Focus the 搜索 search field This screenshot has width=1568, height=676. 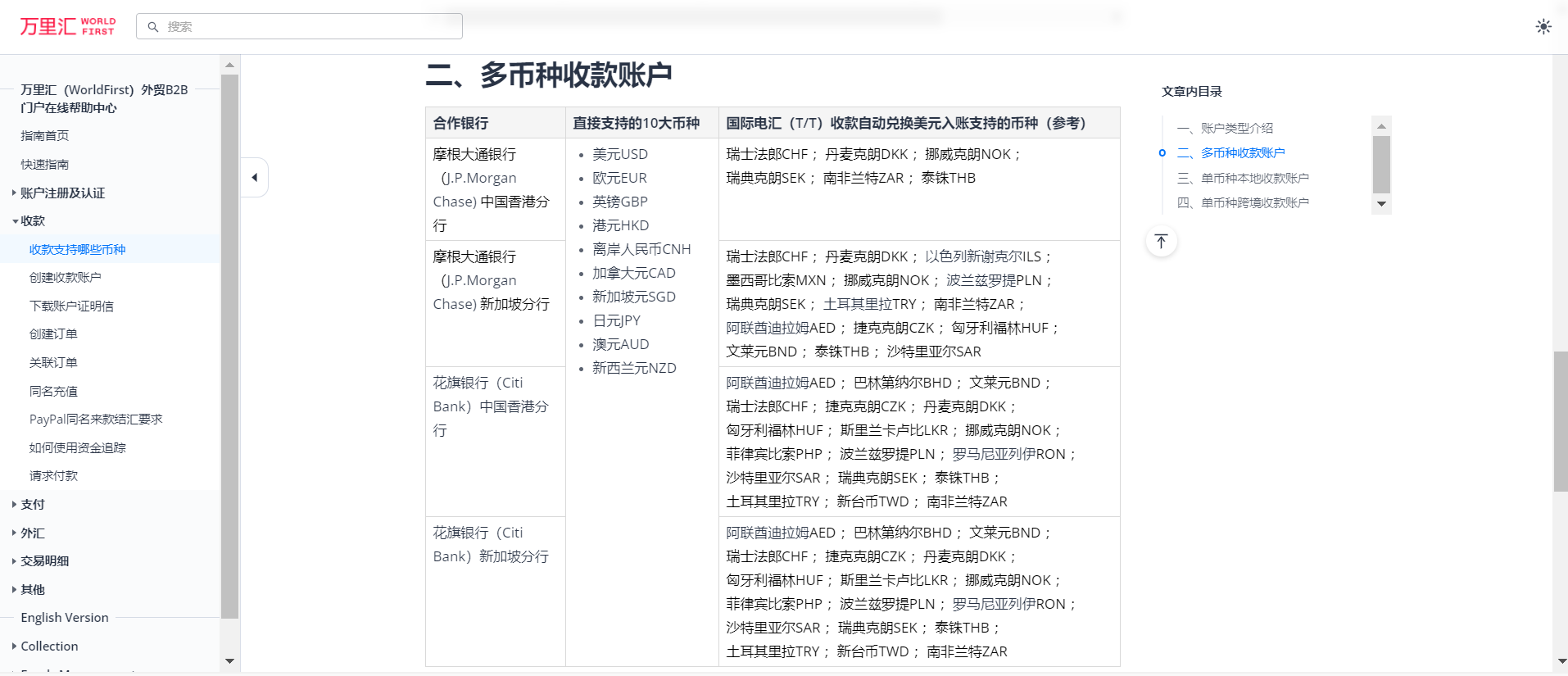click(x=299, y=26)
